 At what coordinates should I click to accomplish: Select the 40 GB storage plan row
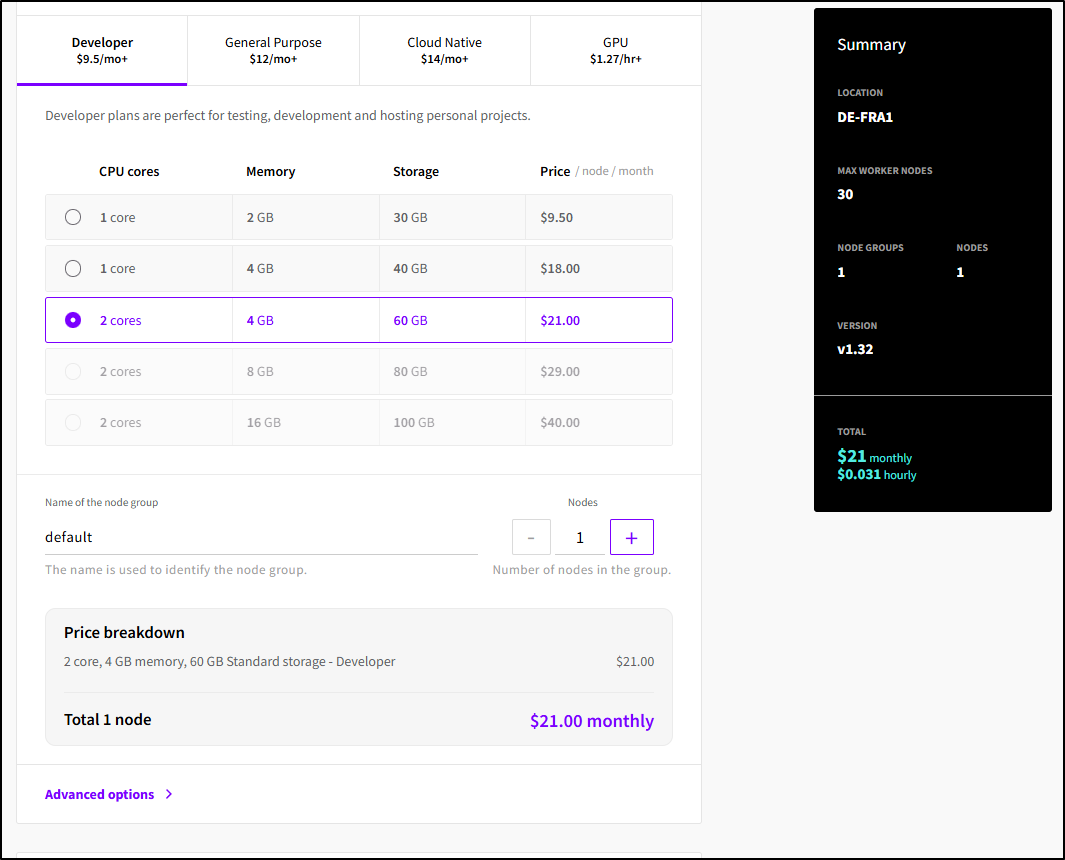coord(410,268)
